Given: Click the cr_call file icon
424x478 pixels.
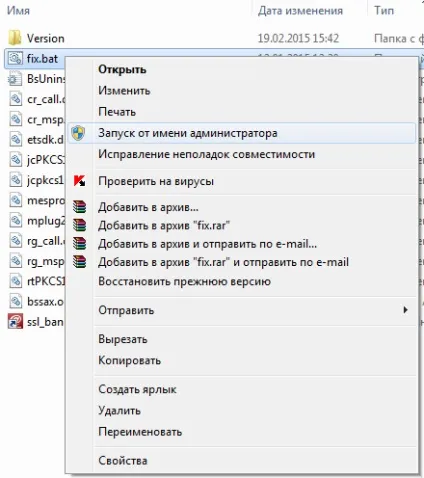Looking at the screenshot, I should 15,99.
